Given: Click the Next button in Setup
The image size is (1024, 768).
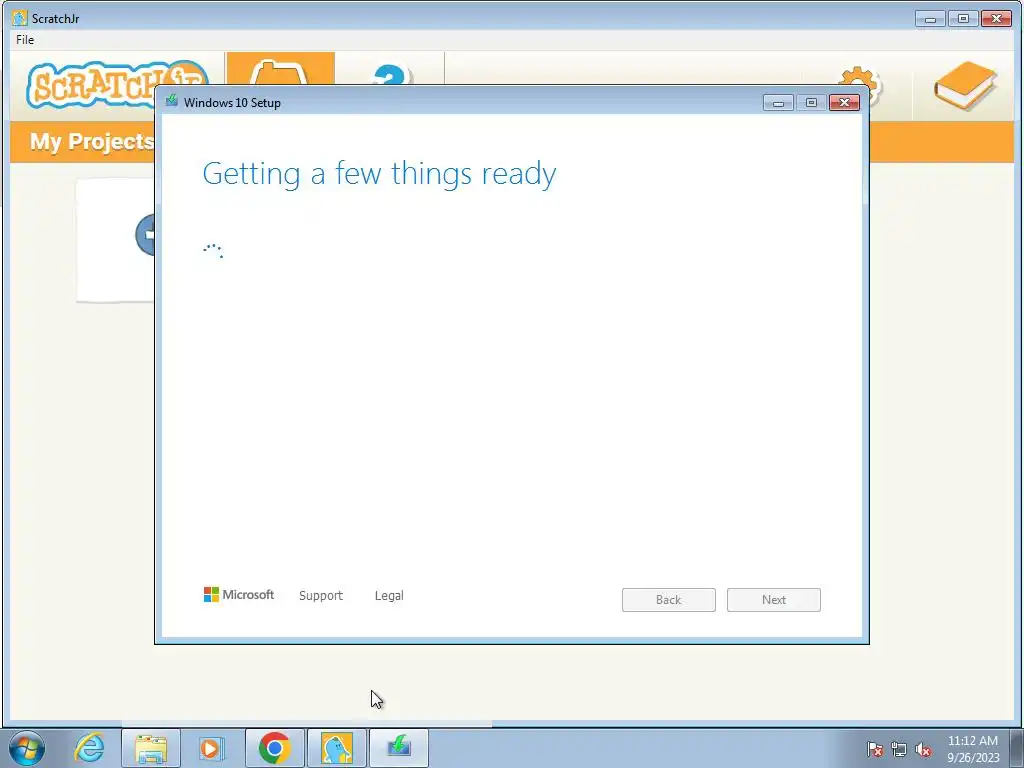Looking at the screenshot, I should (x=774, y=600).
